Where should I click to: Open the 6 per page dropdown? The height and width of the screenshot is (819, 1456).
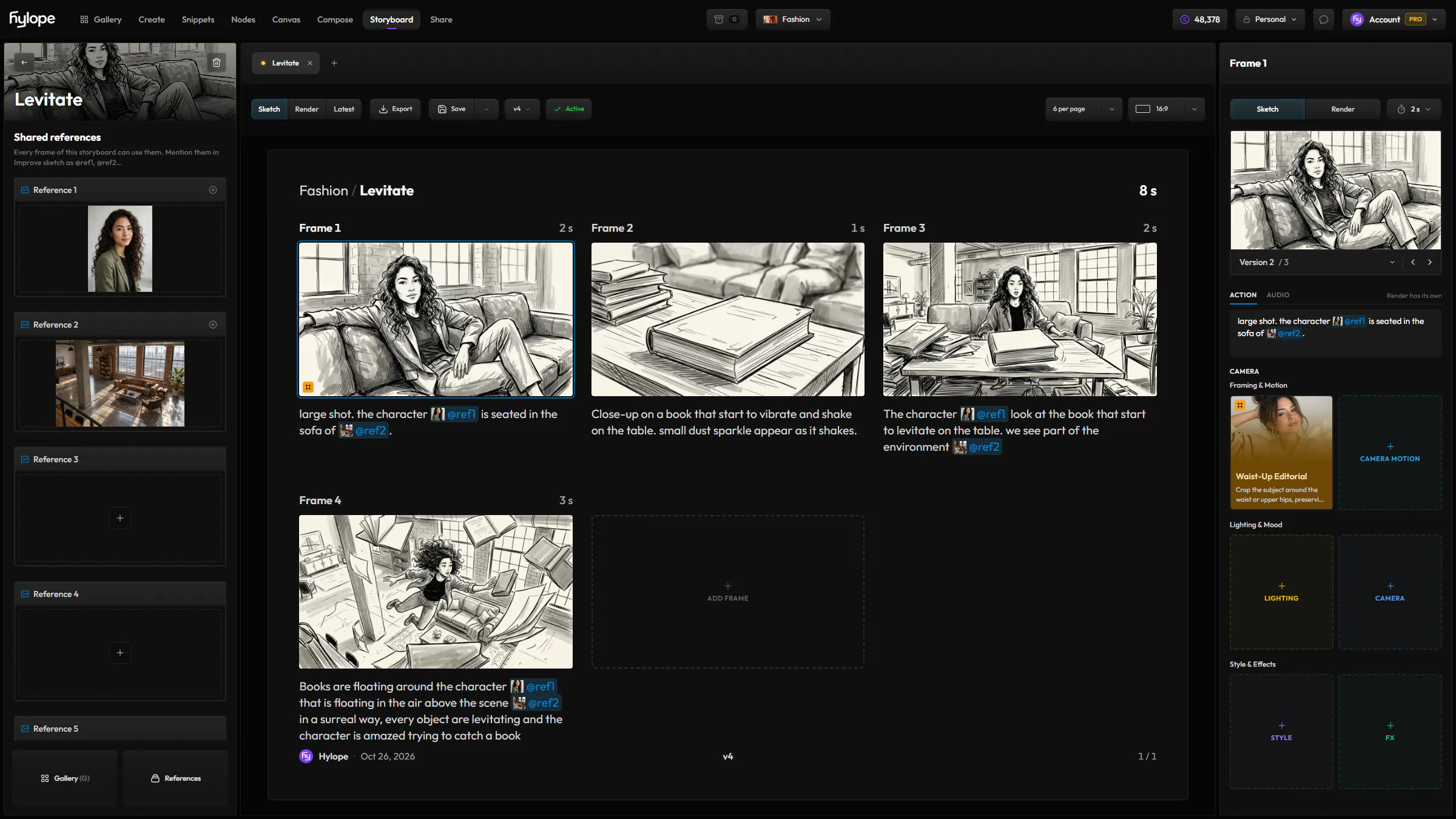[x=1084, y=109]
